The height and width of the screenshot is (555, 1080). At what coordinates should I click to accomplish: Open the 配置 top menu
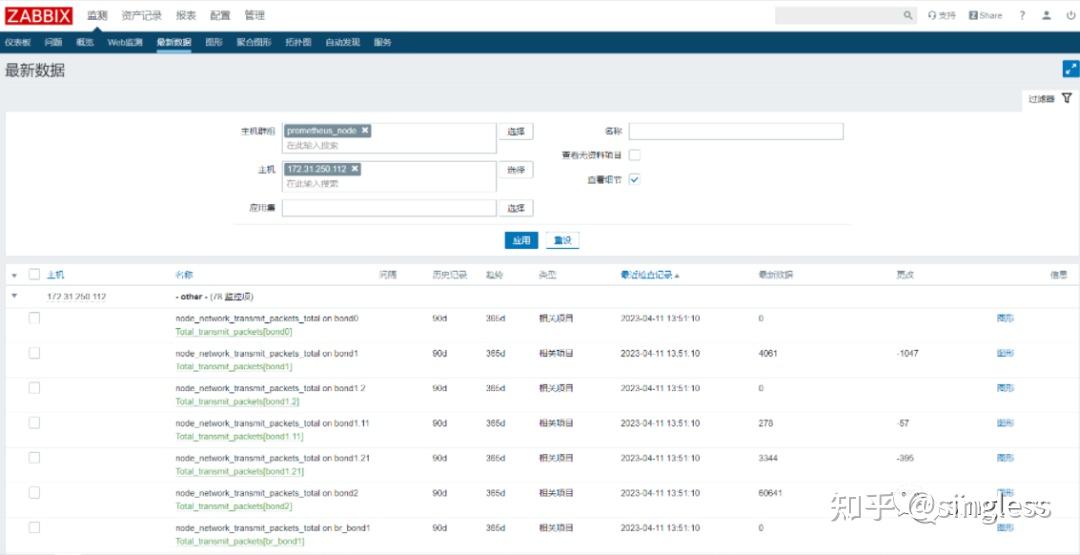tap(220, 15)
